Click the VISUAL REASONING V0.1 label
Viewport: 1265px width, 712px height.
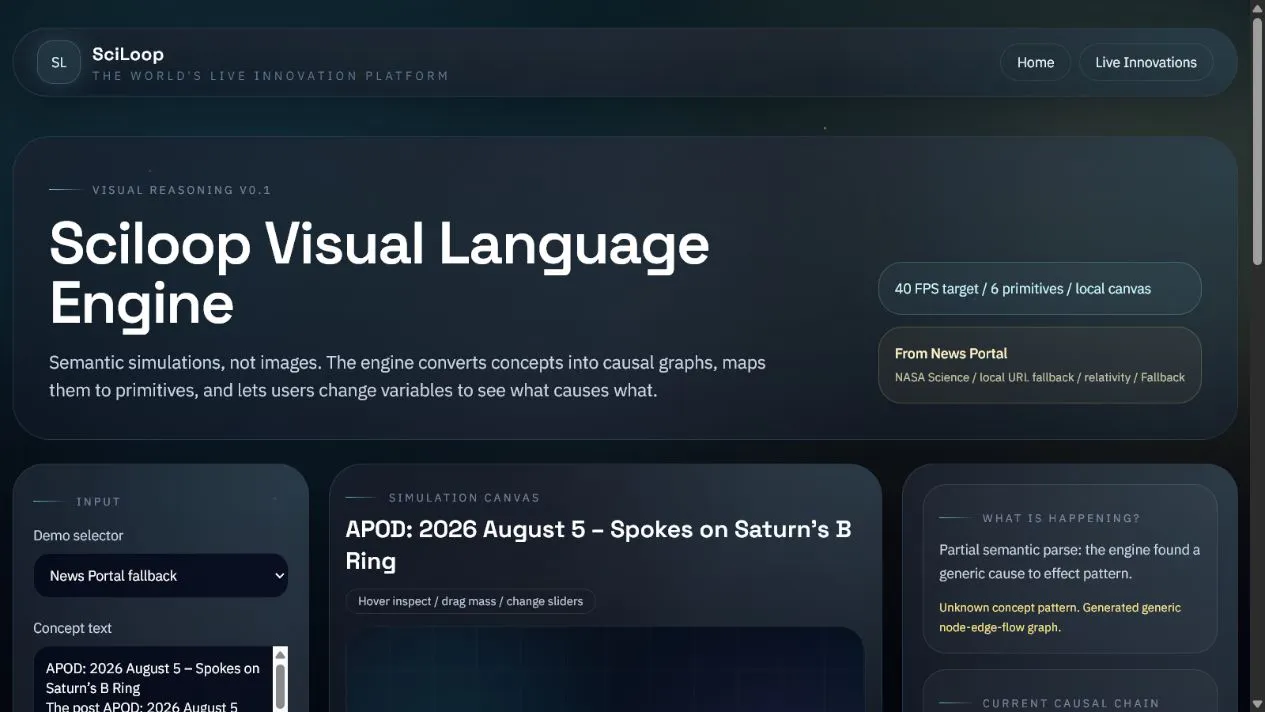click(x=181, y=190)
